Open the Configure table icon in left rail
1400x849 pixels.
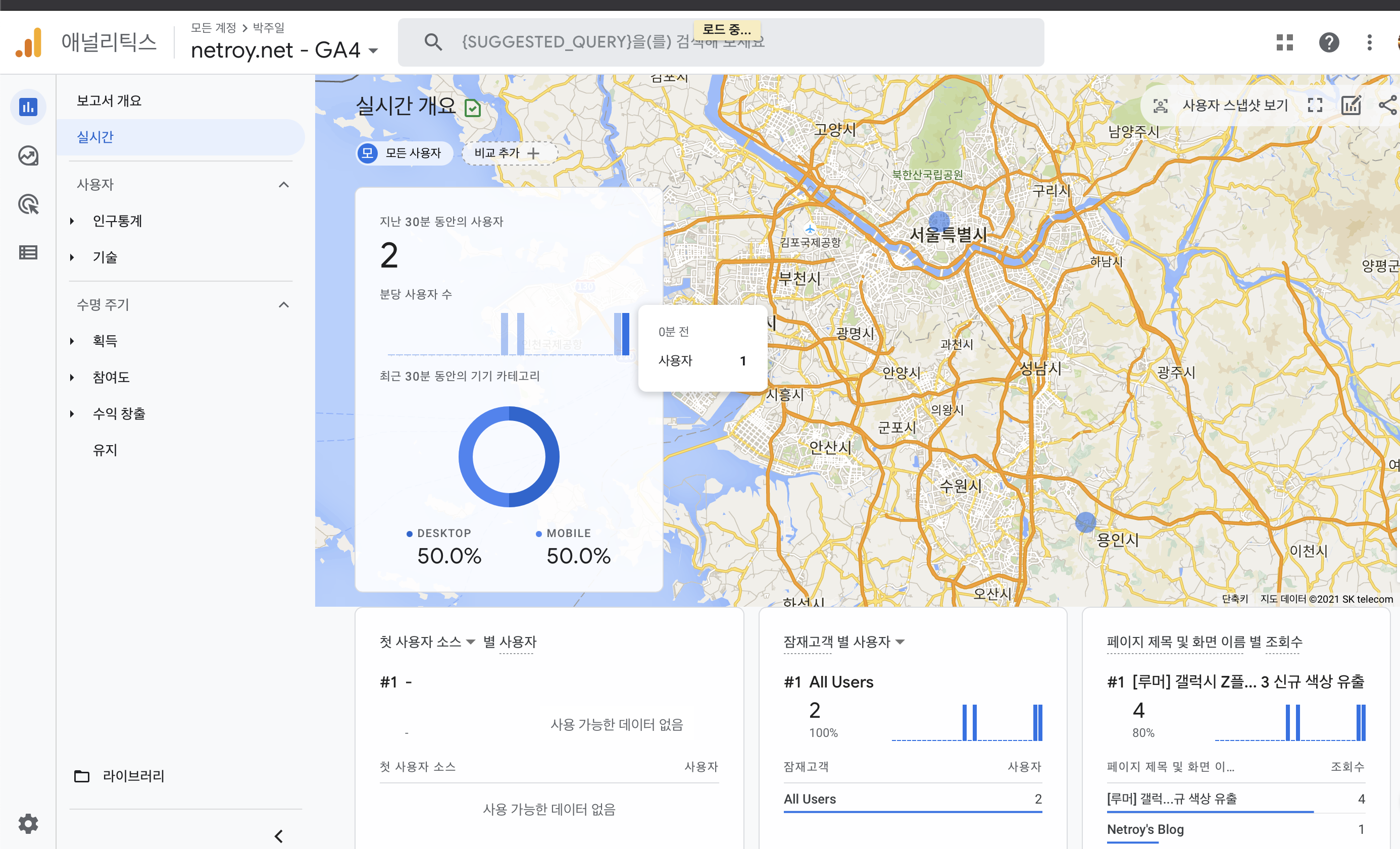click(28, 253)
